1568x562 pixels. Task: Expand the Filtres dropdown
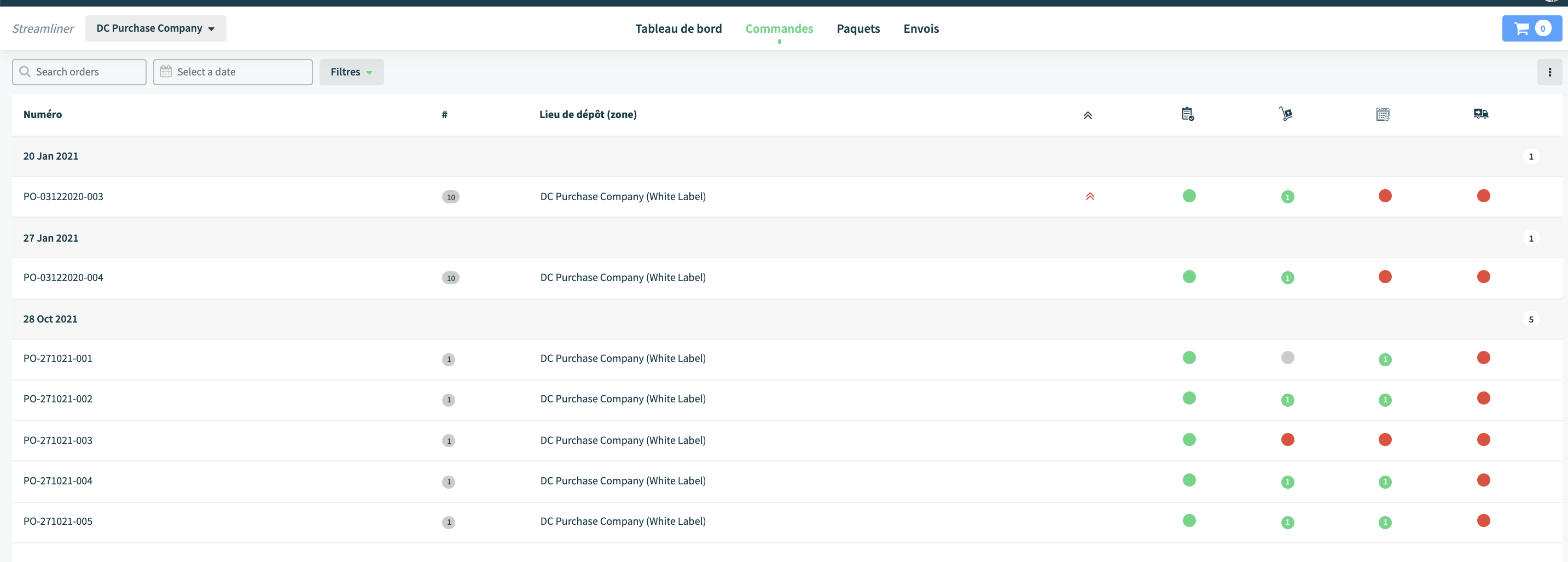(351, 72)
